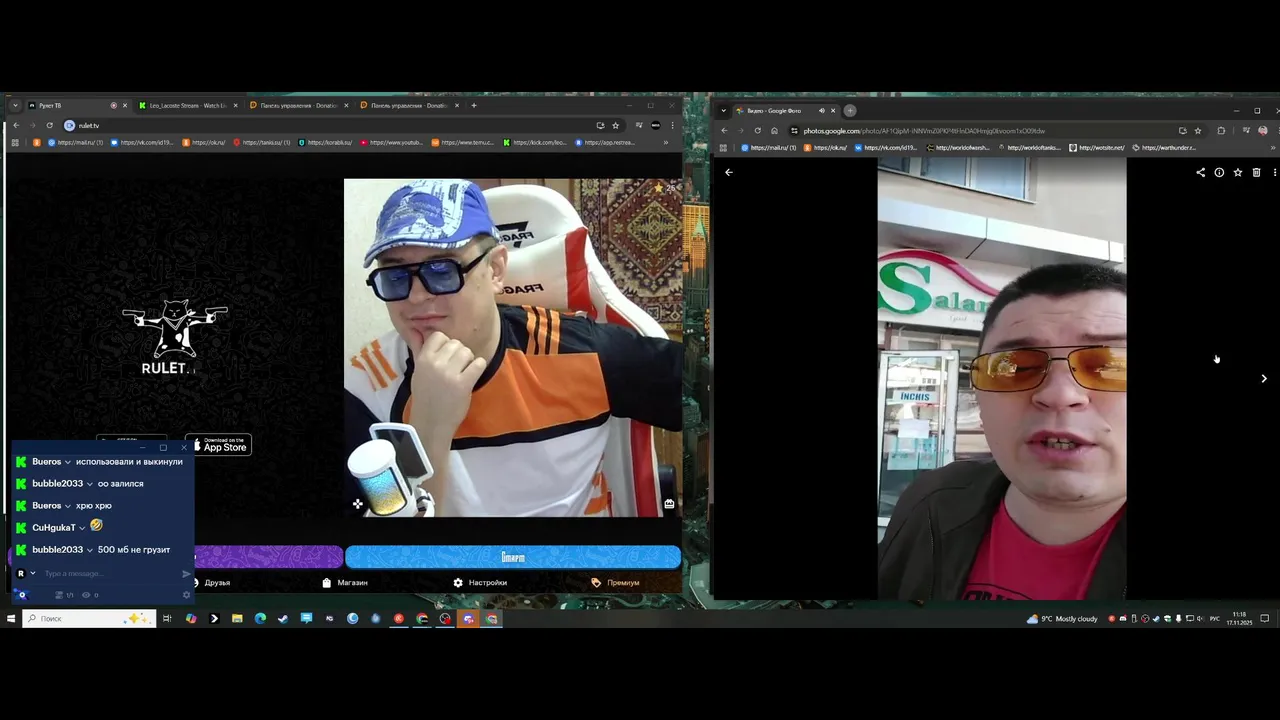
Task: Expand Bueros user menu on 'использовали и выкинули'
Action: [x=68, y=462]
